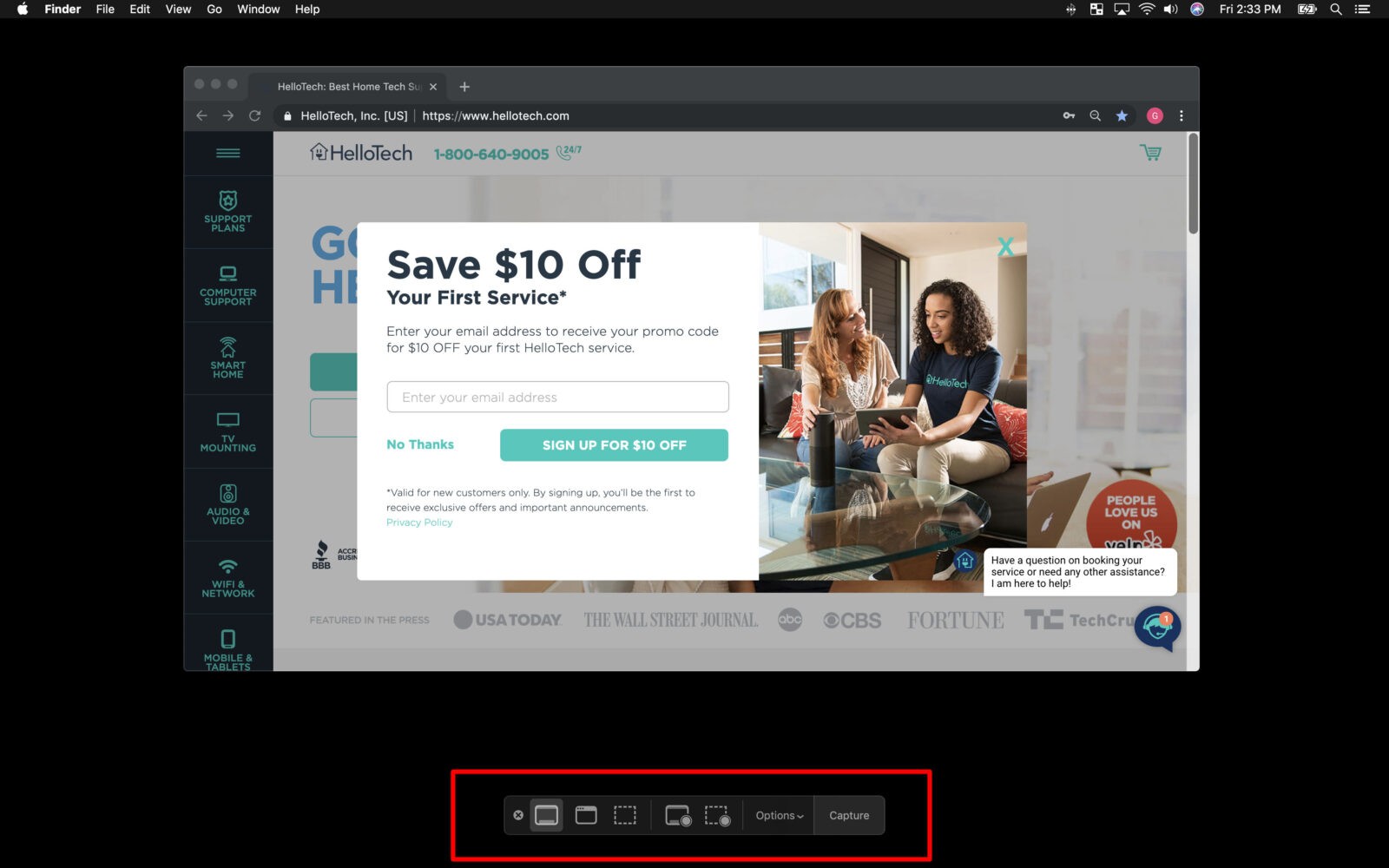The image size is (1389, 868).
Task: Open the Privacy Policy link
Action: (x=419, y=523)
